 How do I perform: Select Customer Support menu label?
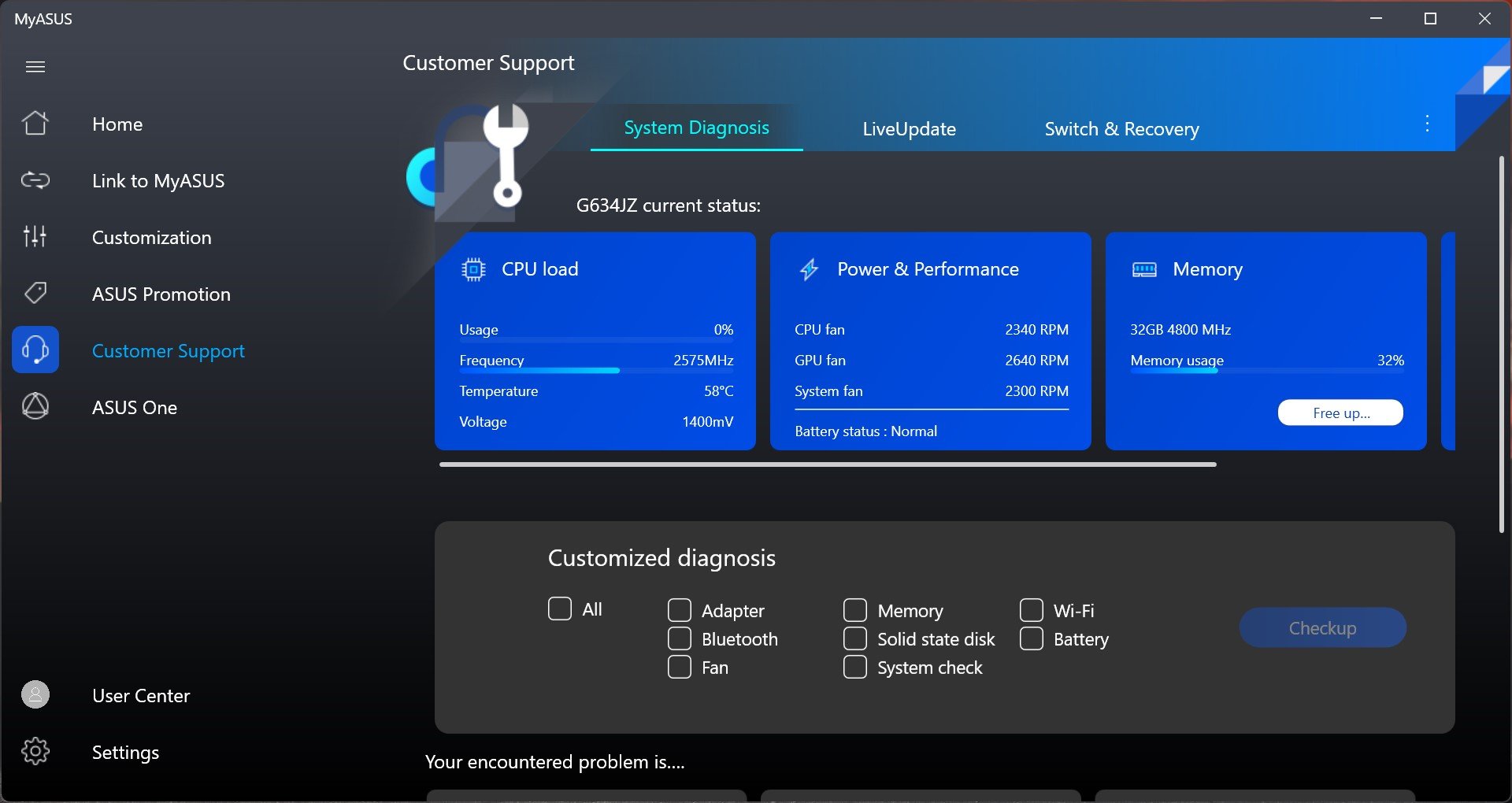(169, 351)
